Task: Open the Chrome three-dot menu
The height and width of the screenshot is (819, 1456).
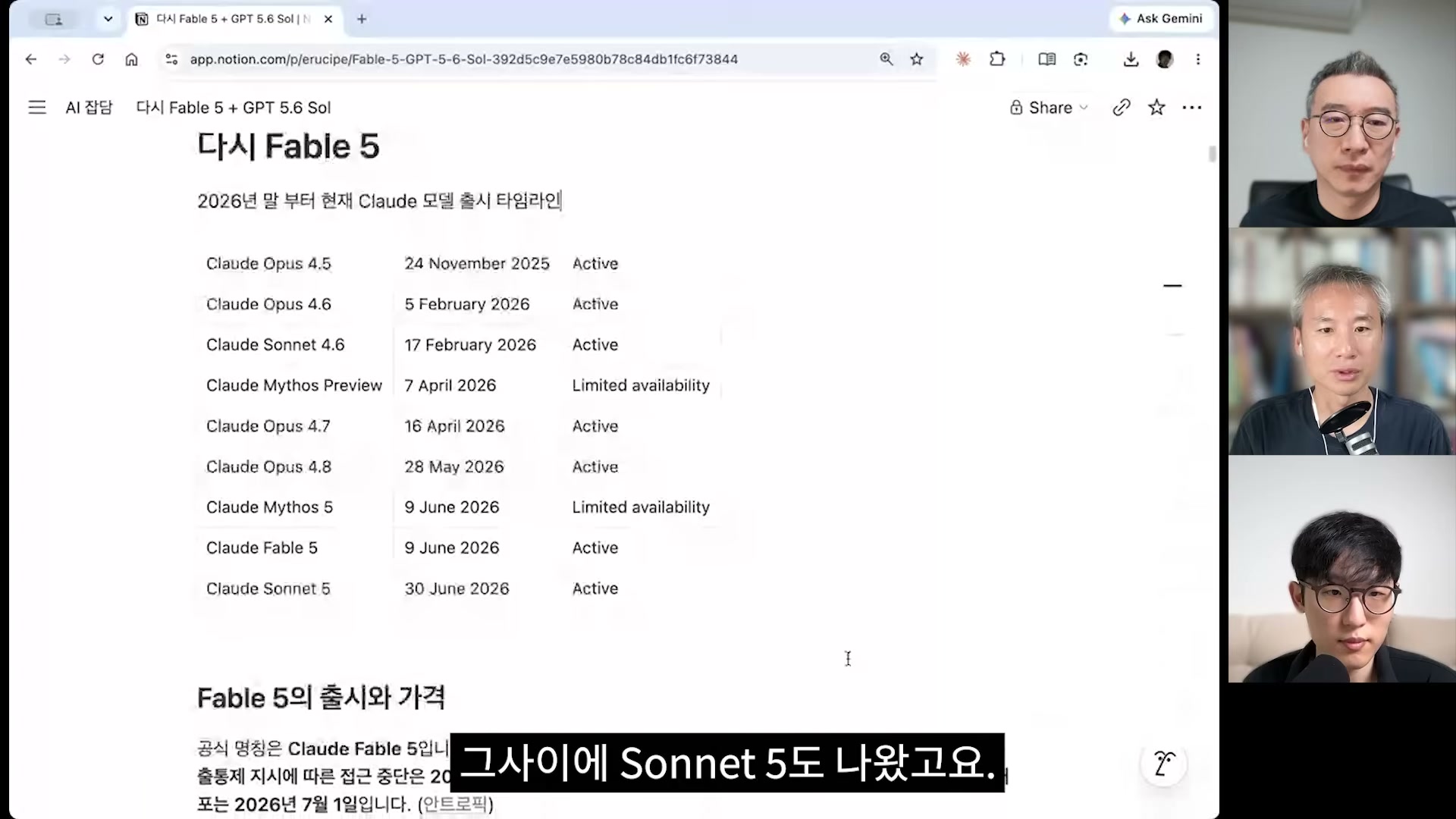Action: pos(1198,59)
